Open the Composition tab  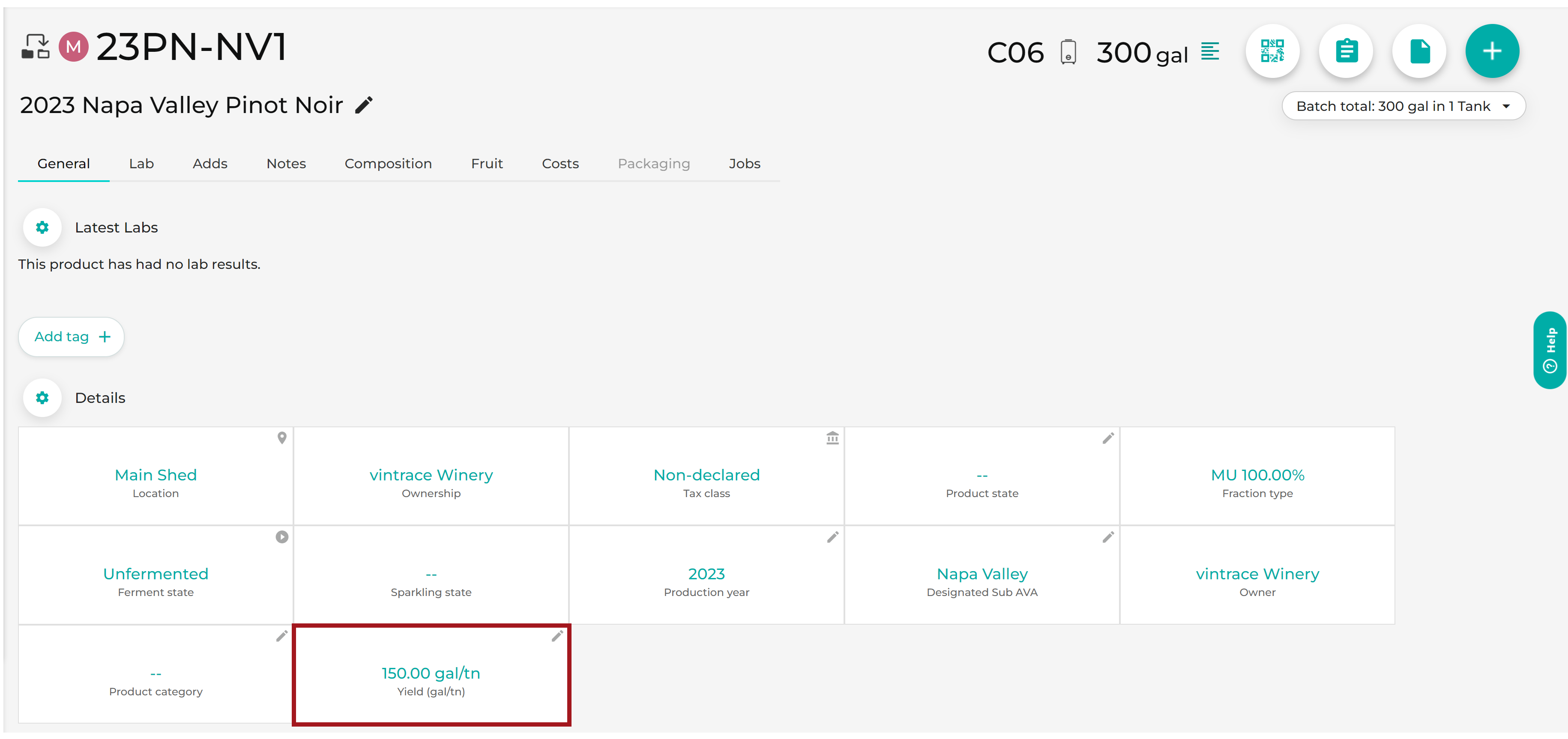(x=388, y=164)
